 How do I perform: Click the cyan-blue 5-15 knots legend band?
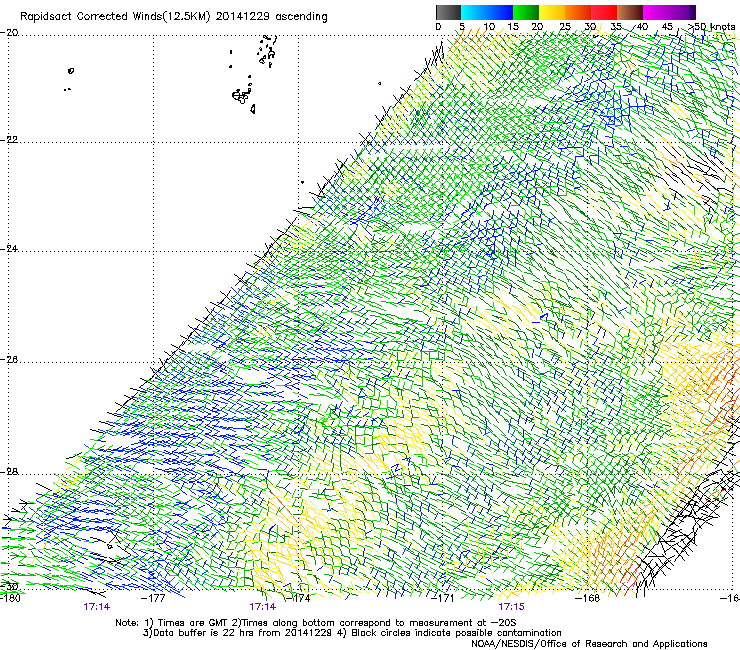click(487, 12)
